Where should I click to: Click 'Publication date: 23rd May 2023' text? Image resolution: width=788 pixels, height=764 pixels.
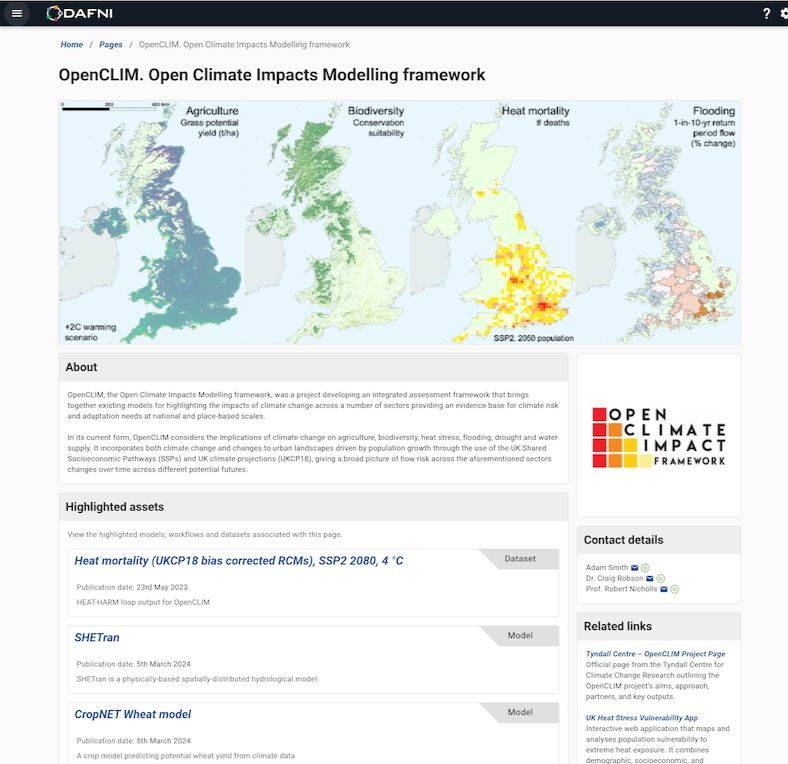pyautogui.click(x=132, y=588)
